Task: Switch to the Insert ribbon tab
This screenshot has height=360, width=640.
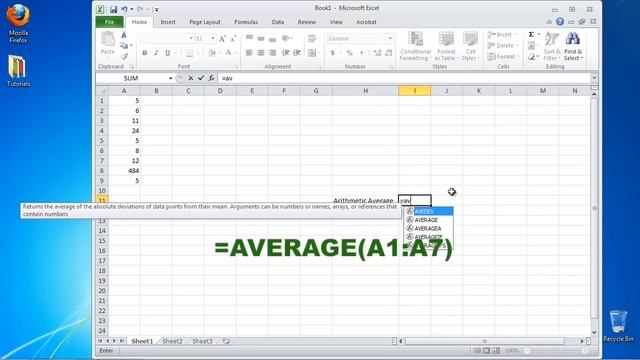Action: click(x=168, y=22)
